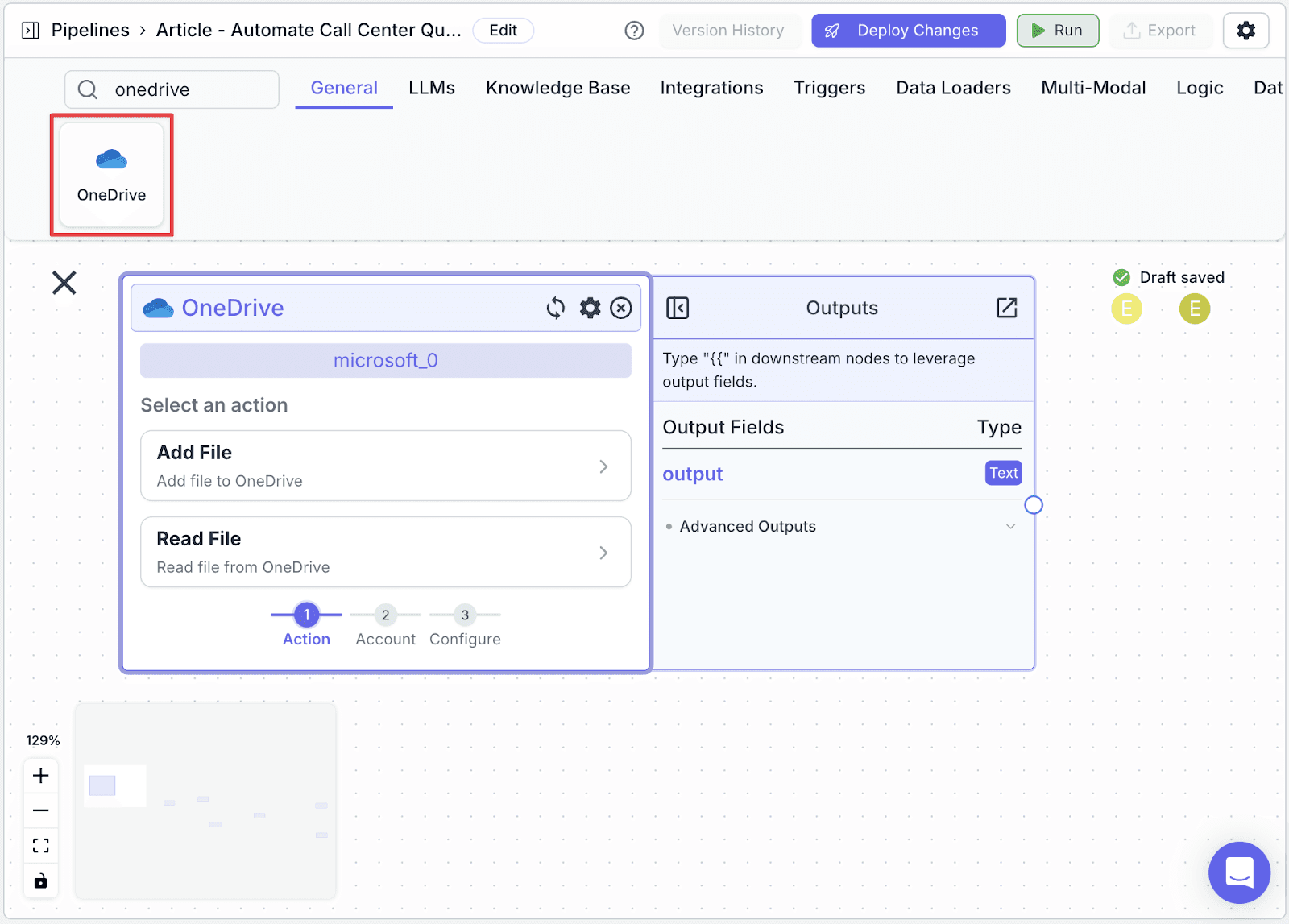Go to step 3 Configure
This screenshot has width=1289, height=924.
pos(465,625)
